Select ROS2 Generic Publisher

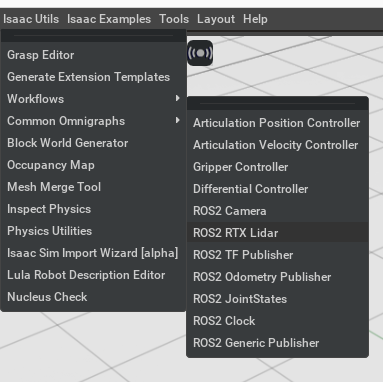[x=277, y=343]
